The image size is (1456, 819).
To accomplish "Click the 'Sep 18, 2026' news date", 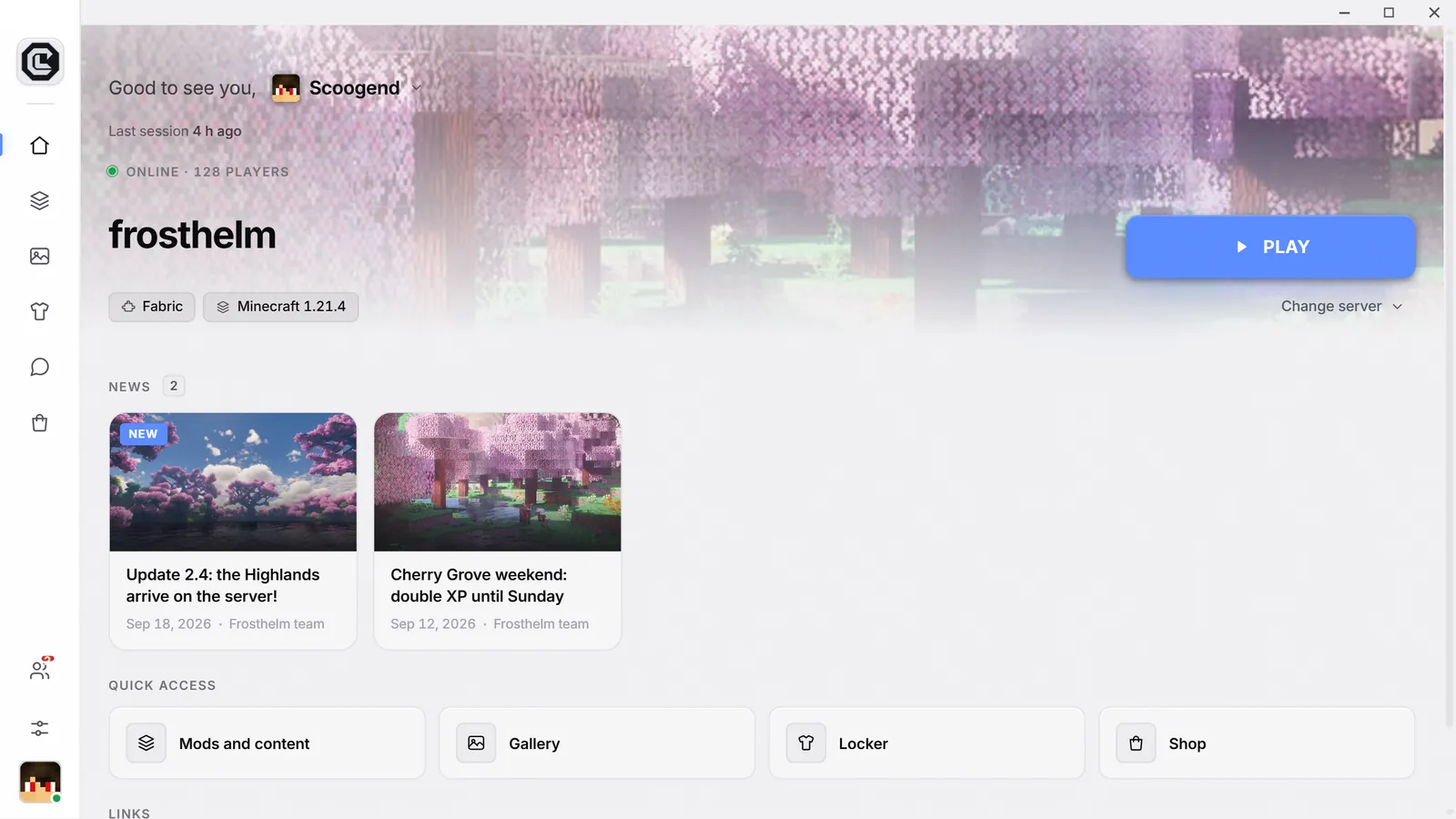I will coord(168,624).
